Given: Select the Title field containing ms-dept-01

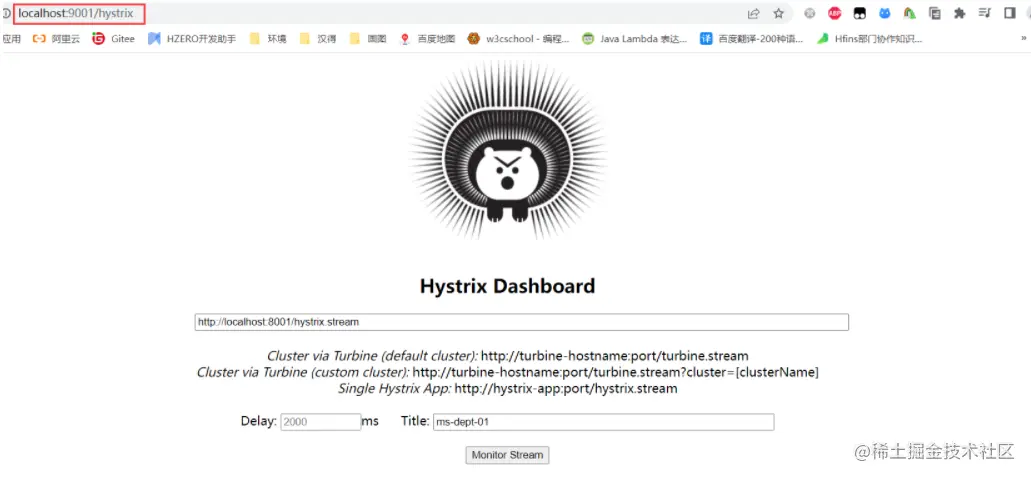Looking at the screenshot, I should click(x=603, y=422).
